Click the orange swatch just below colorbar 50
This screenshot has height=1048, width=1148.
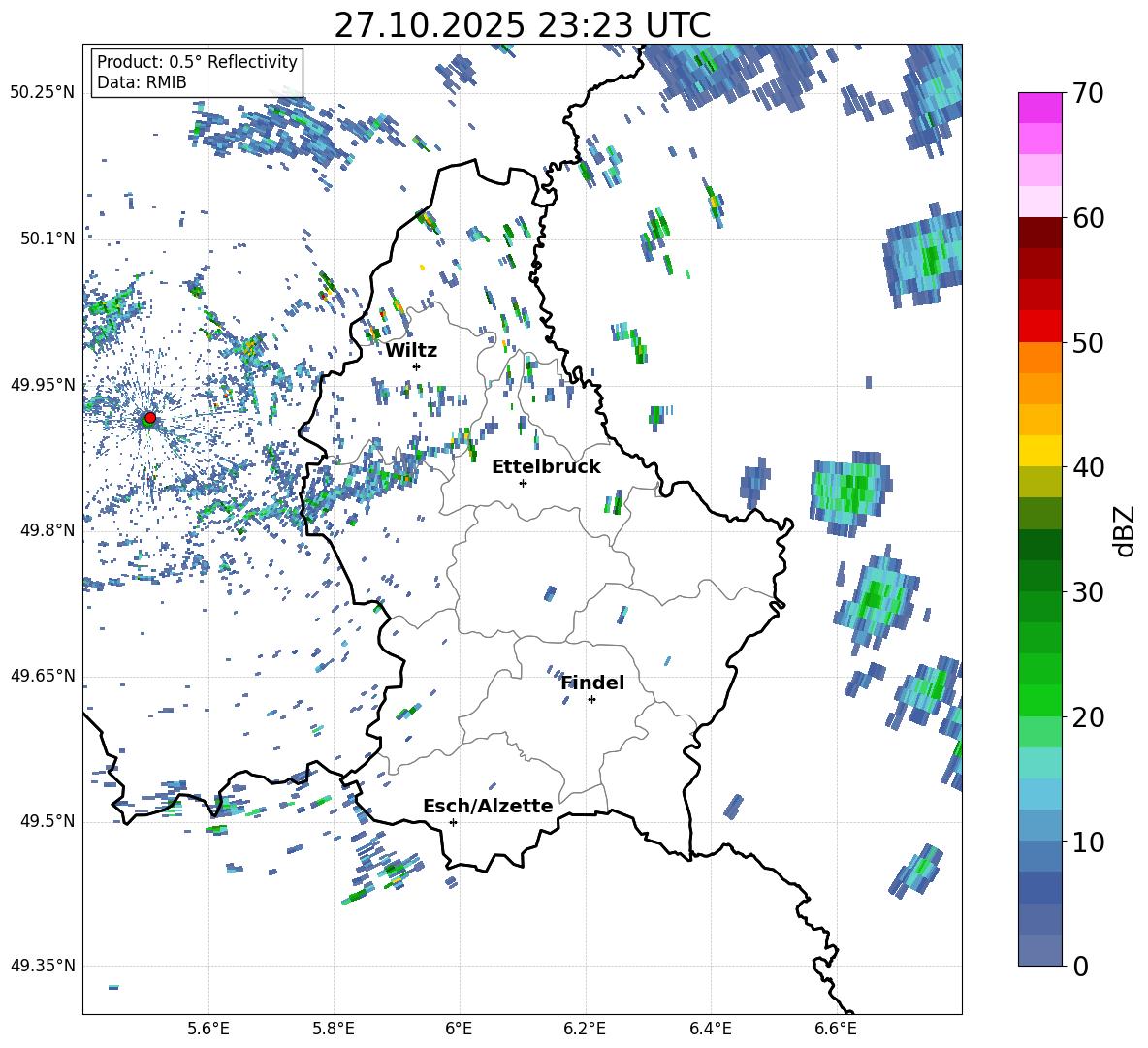click(x=1040, y=358)
